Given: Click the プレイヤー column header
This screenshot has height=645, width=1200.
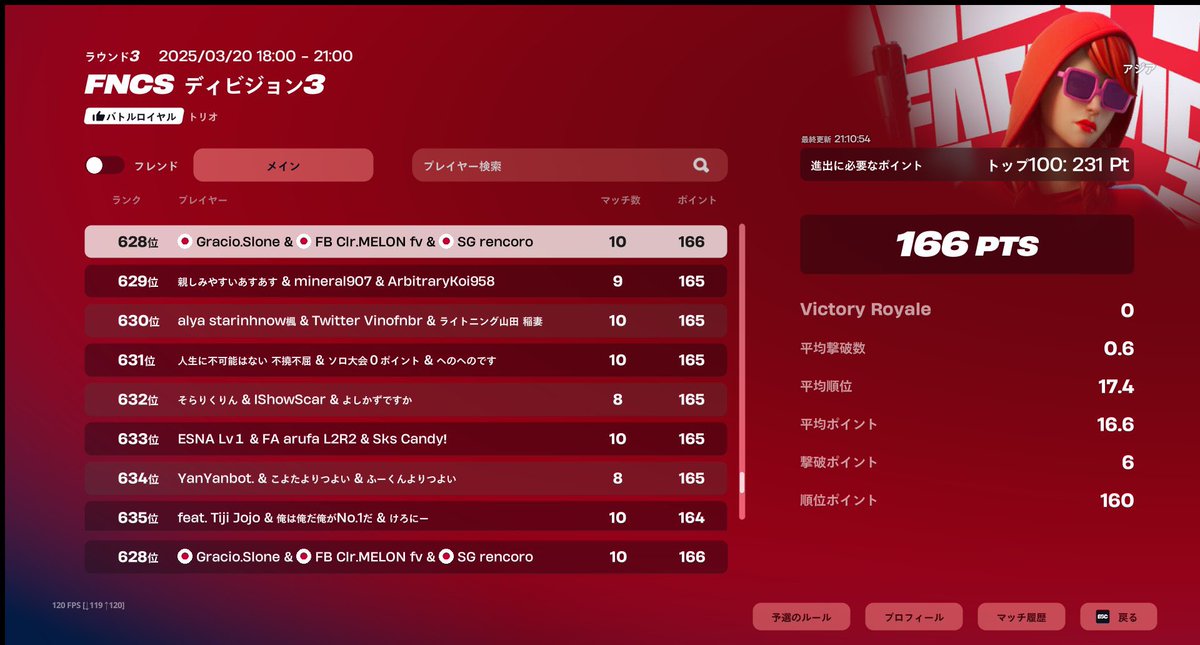Looking at the screenshot, I should (x=202, y=201).
